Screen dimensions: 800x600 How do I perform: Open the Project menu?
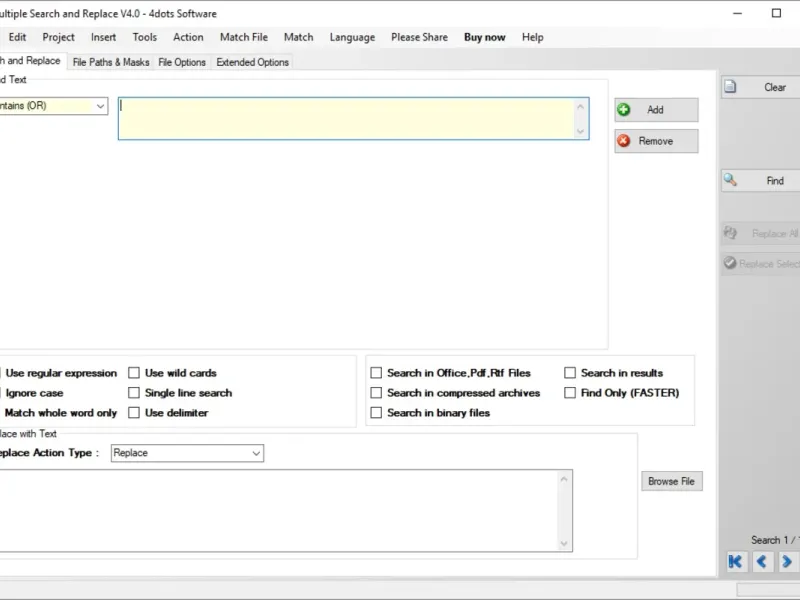(x=59, y=37)
